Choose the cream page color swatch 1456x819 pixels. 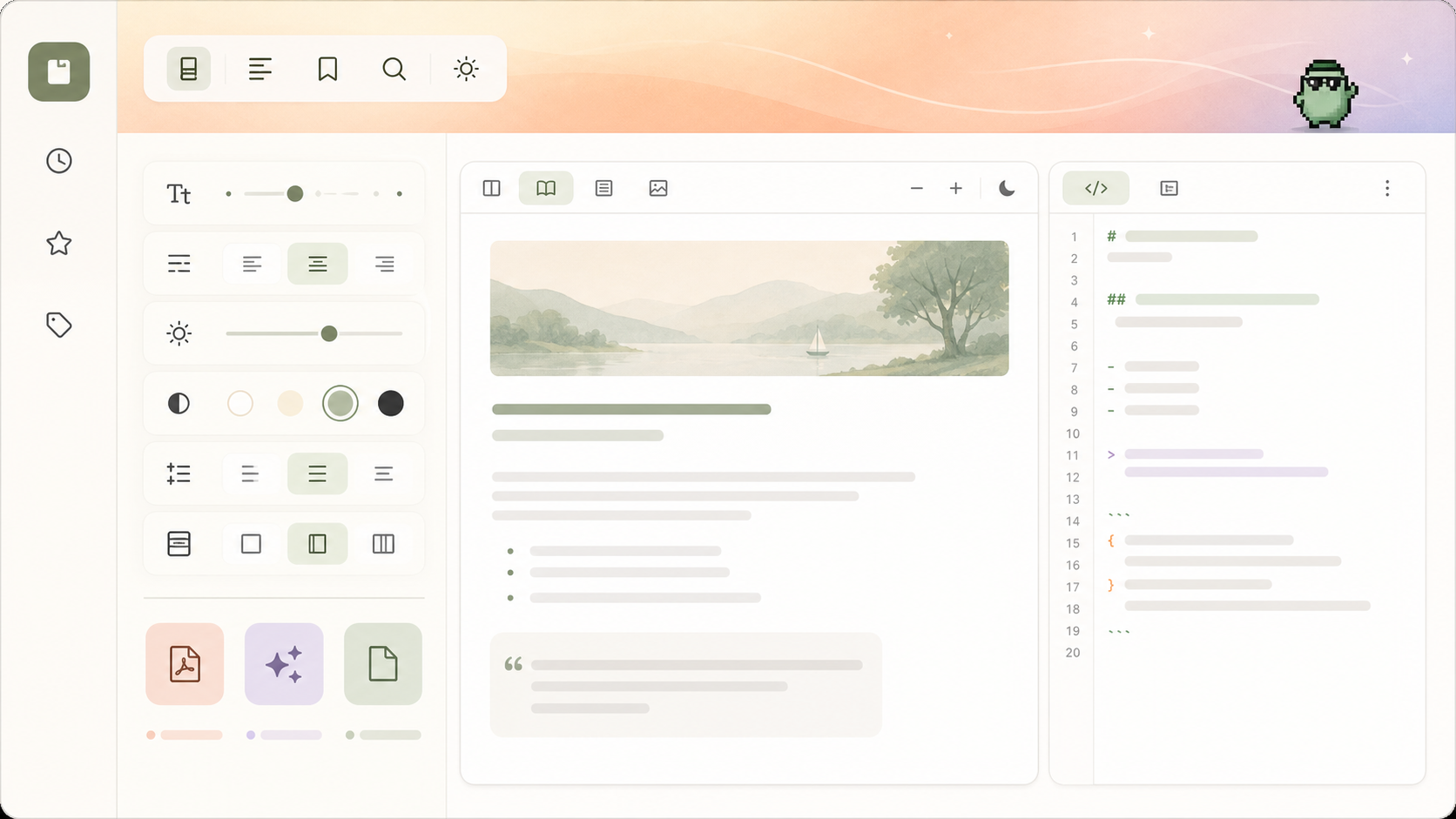[290, 403]
